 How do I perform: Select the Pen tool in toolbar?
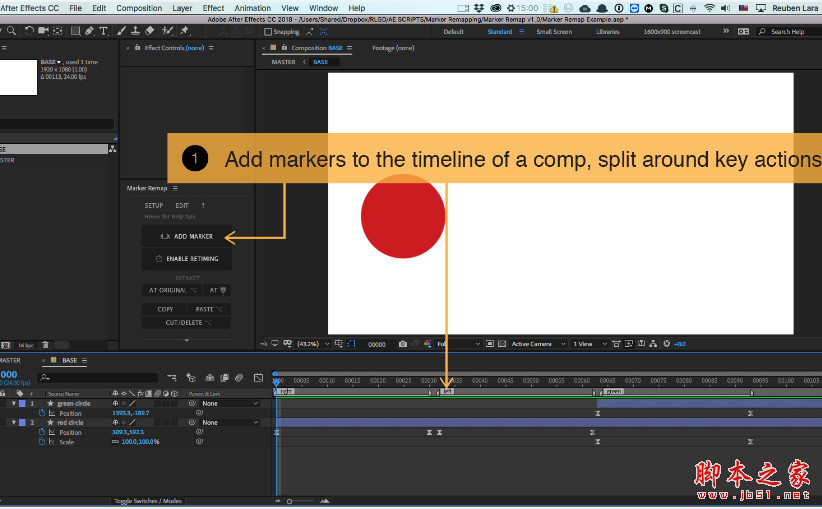[90, 31]
